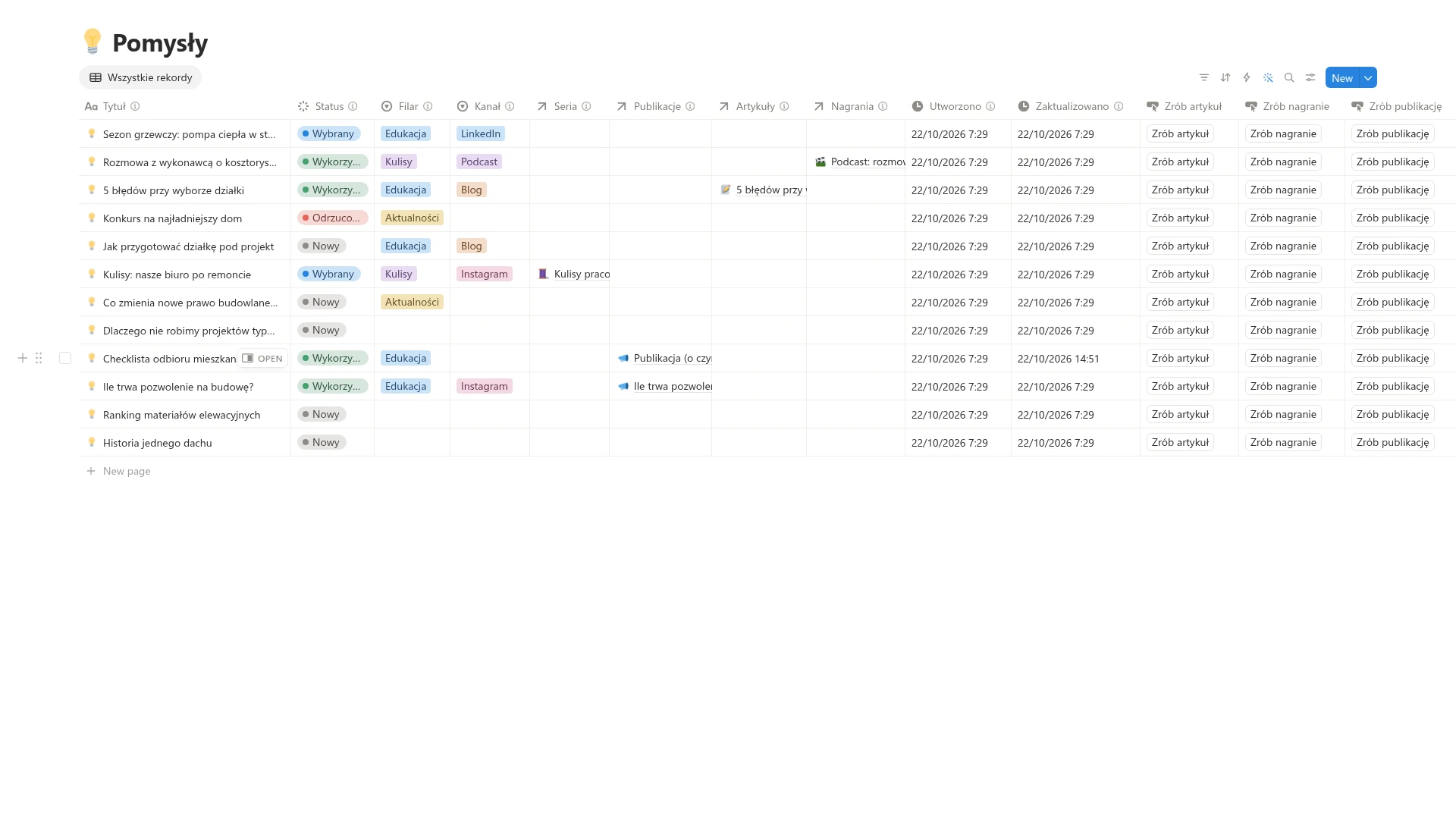Click info icon beside Zaktualizowano header
Viewport: 1456px width, 819px height.
tap(1119, 106)
